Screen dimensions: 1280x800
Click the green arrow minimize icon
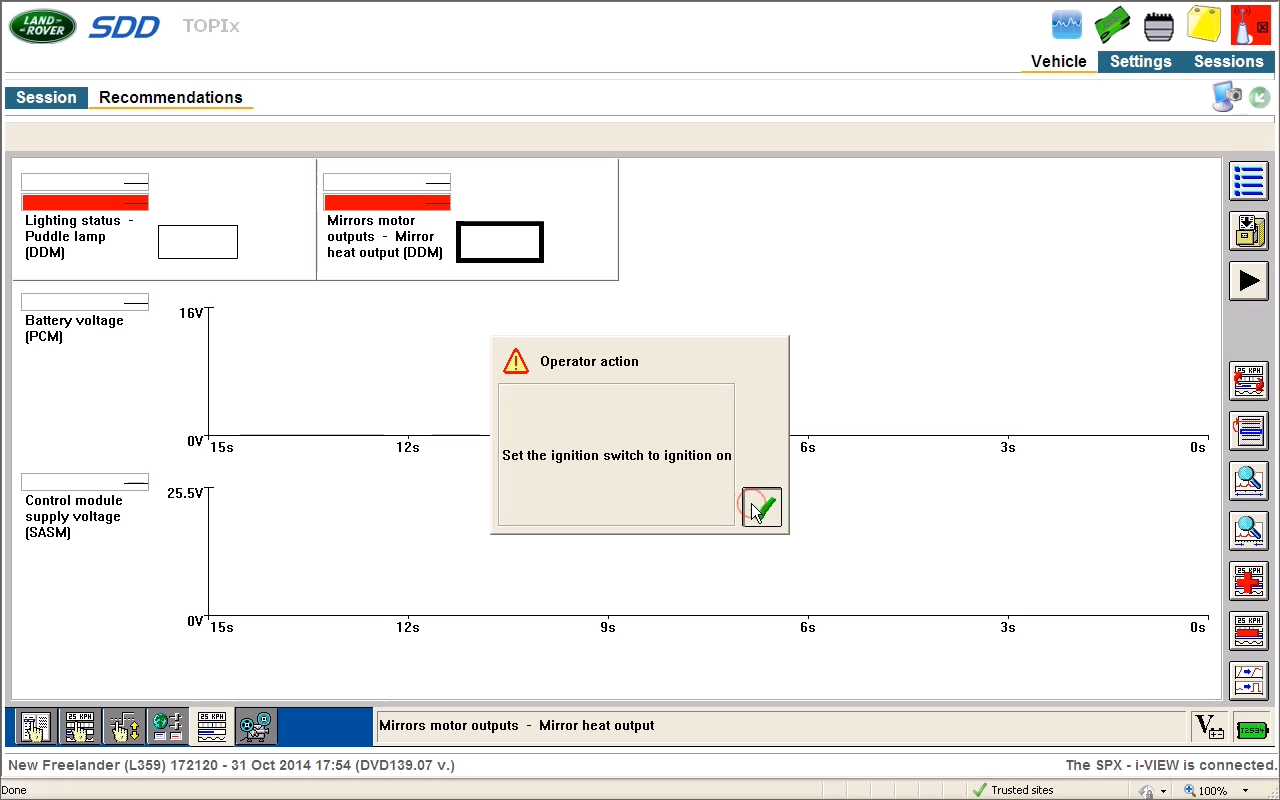[1259, 98]
